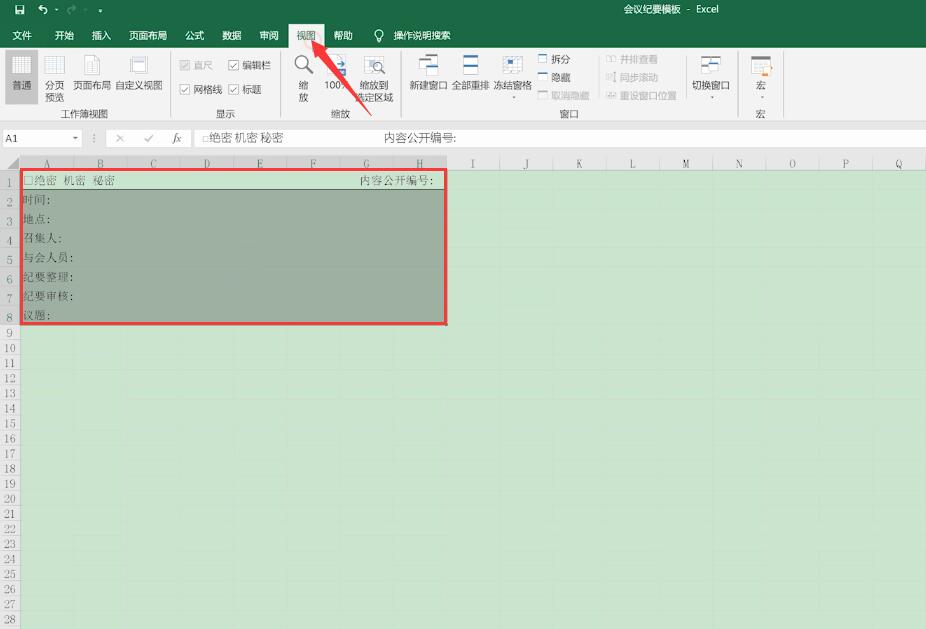
Task: Switch to the 公式 formulas tab
Action: click(194, 35)
